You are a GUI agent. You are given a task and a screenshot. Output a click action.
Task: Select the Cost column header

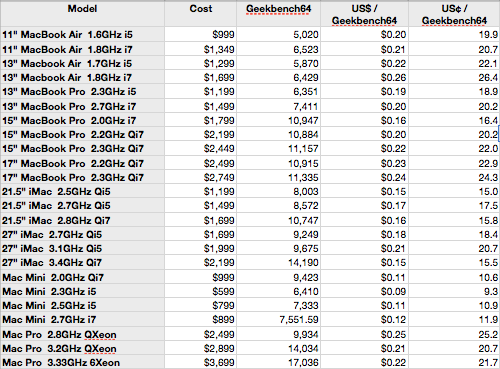point(200,14)
